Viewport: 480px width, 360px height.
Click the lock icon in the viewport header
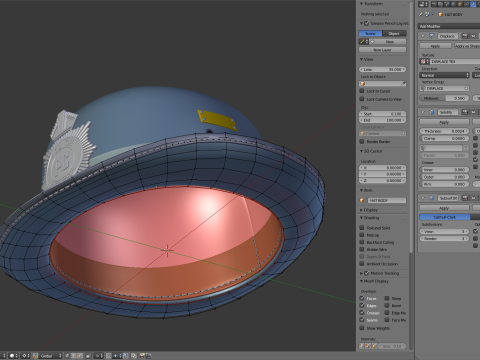point(88,356)
